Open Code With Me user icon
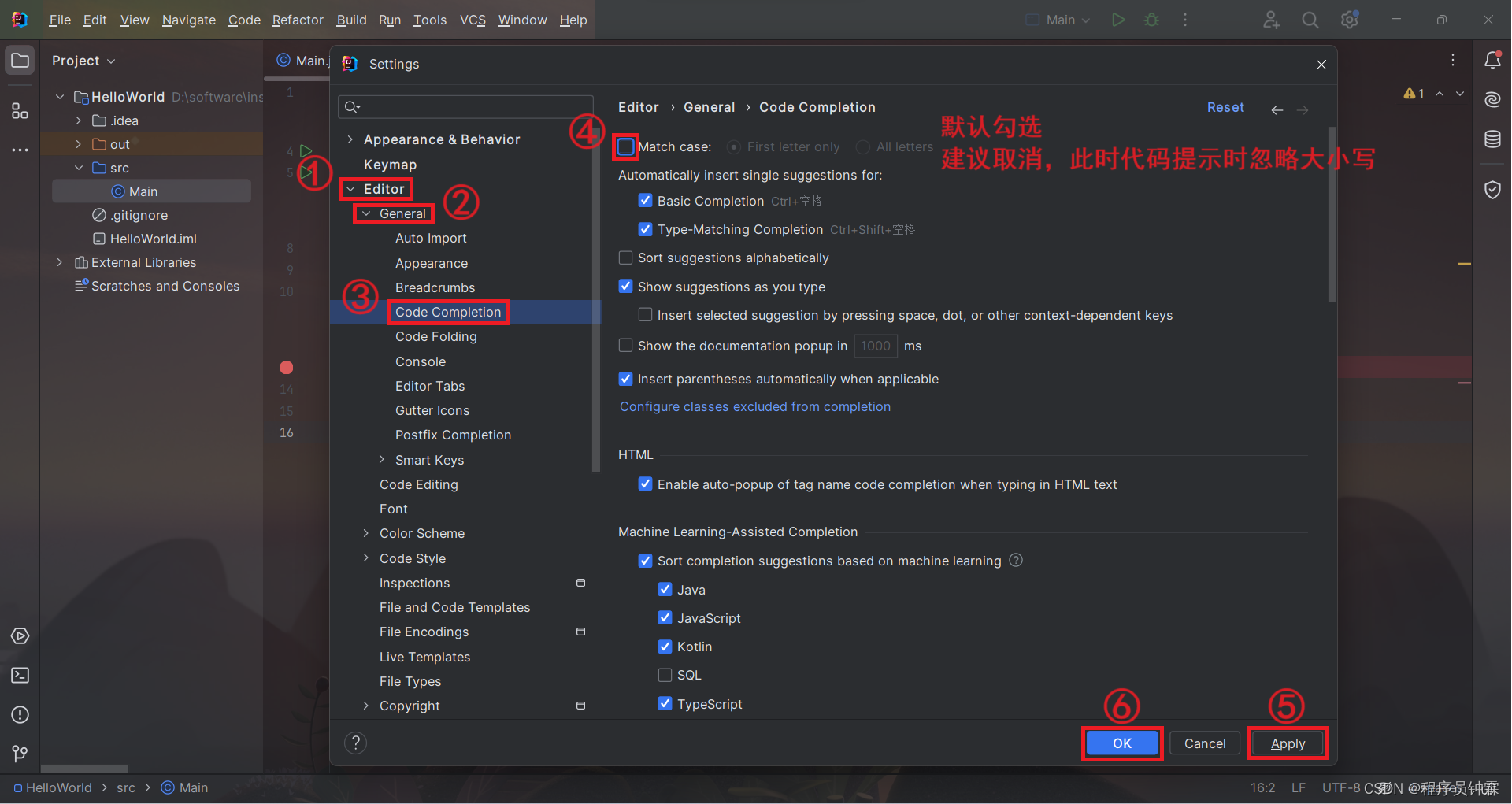 1272,20
